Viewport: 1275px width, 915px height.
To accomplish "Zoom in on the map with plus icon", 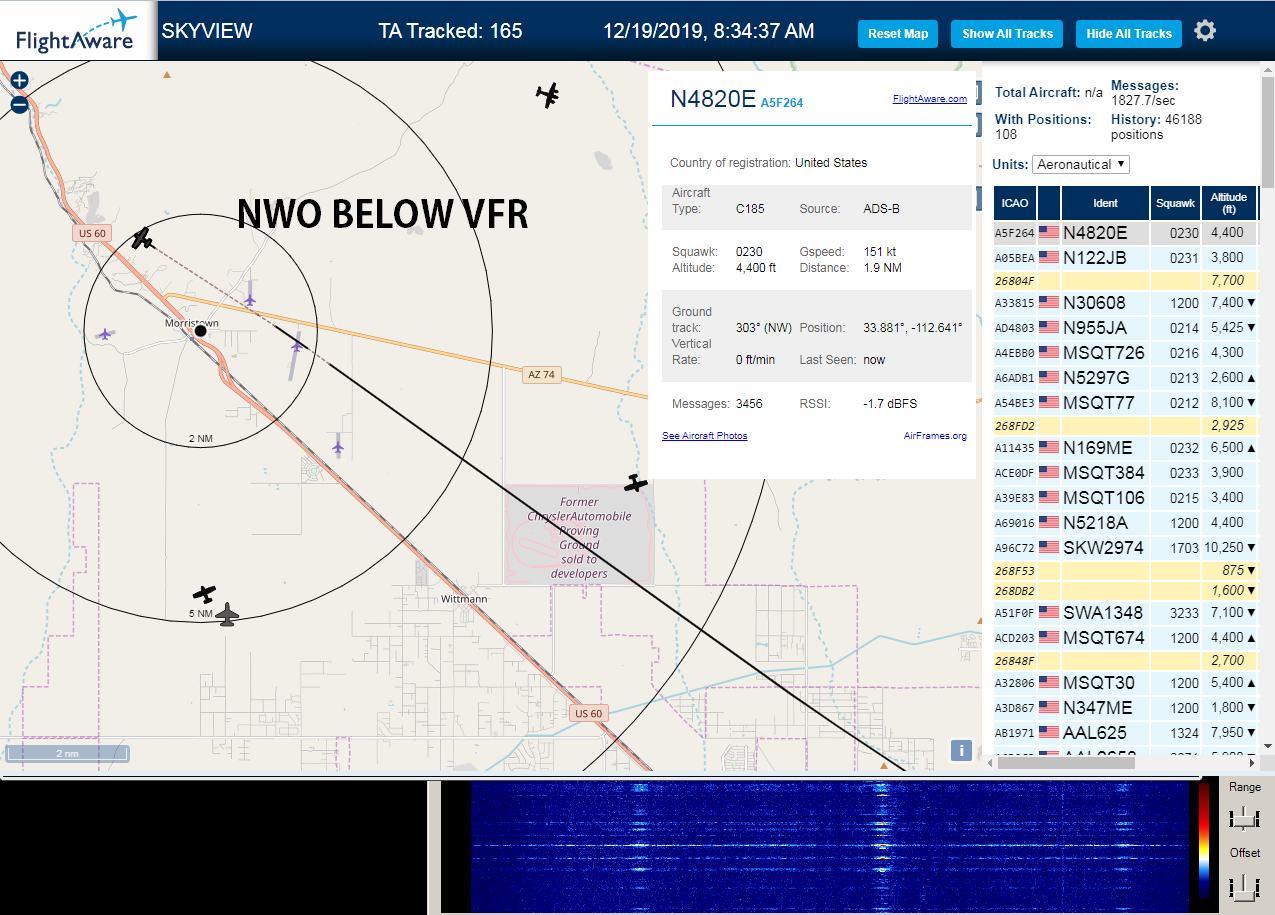I will coord(19,81).
